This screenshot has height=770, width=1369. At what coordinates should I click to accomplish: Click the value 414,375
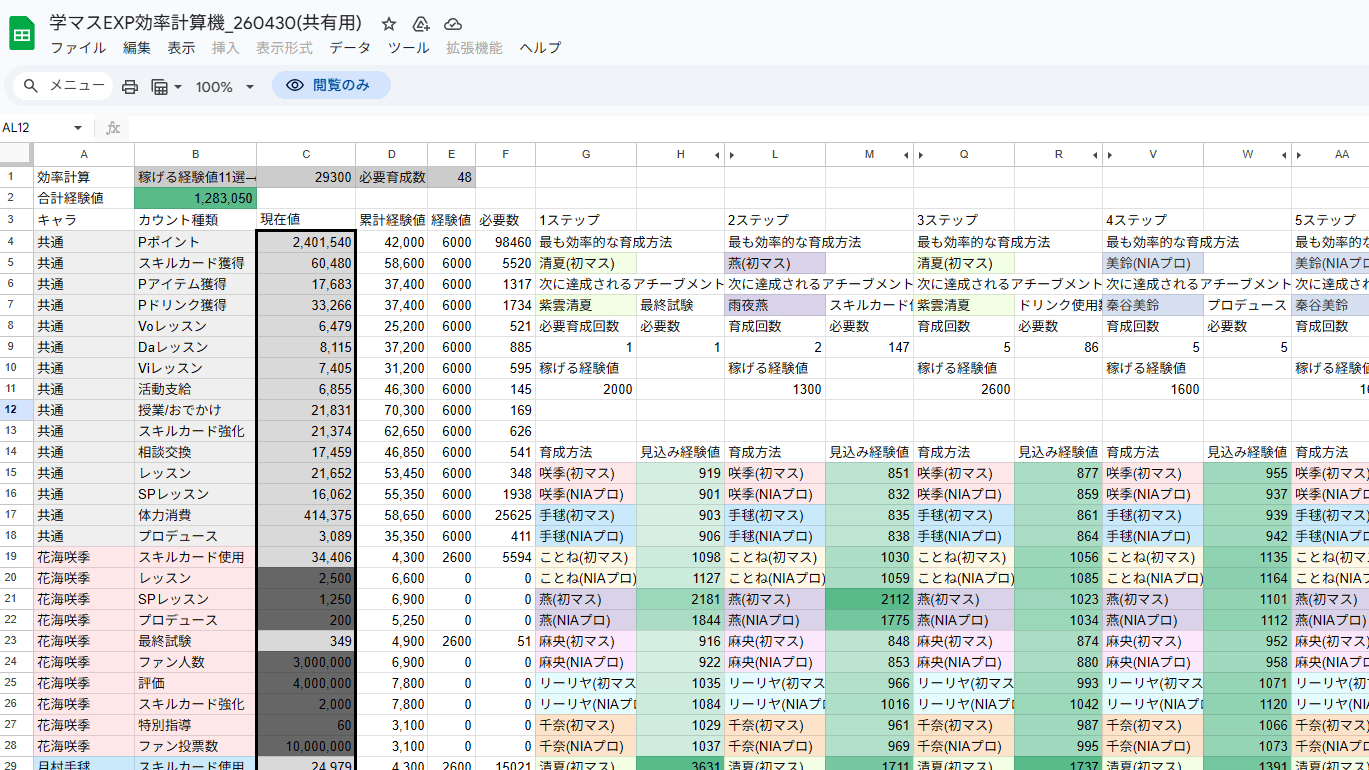(306, 515)
